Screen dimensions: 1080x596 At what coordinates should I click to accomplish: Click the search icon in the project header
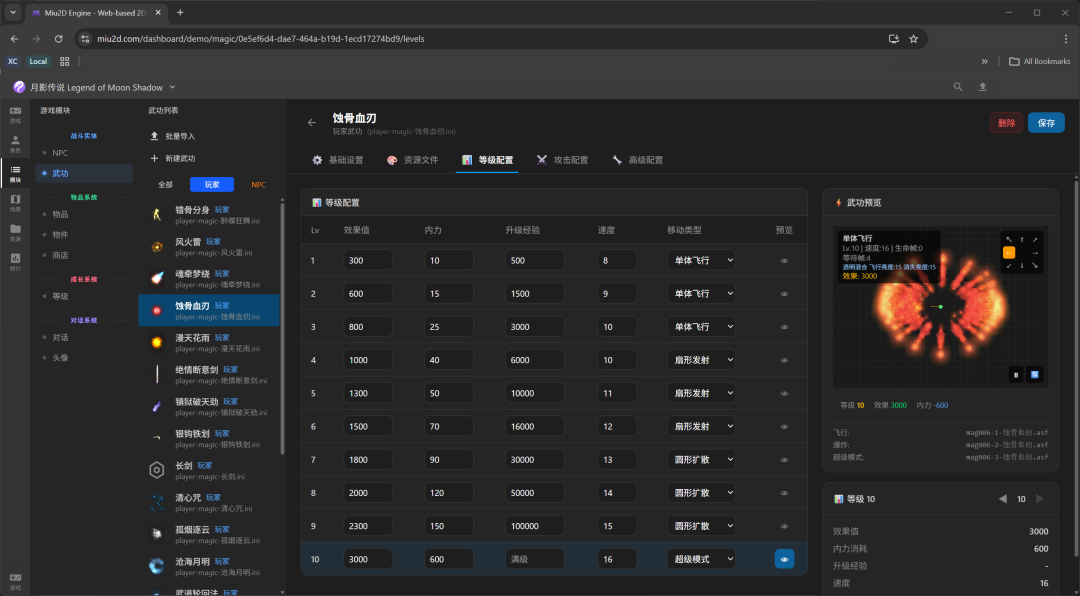(x=958, y=87)
